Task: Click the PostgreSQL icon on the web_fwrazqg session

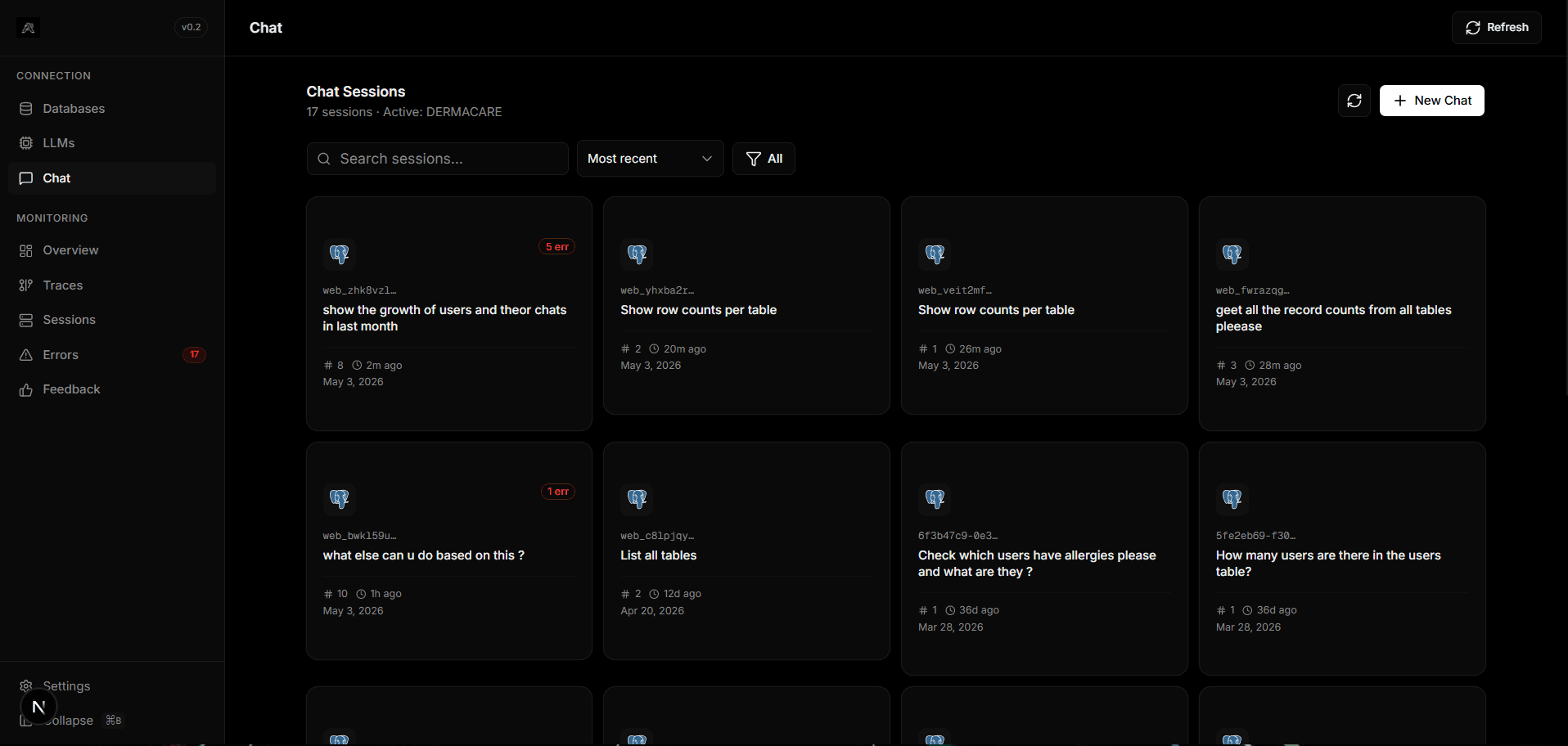Action: [1232, 254]
